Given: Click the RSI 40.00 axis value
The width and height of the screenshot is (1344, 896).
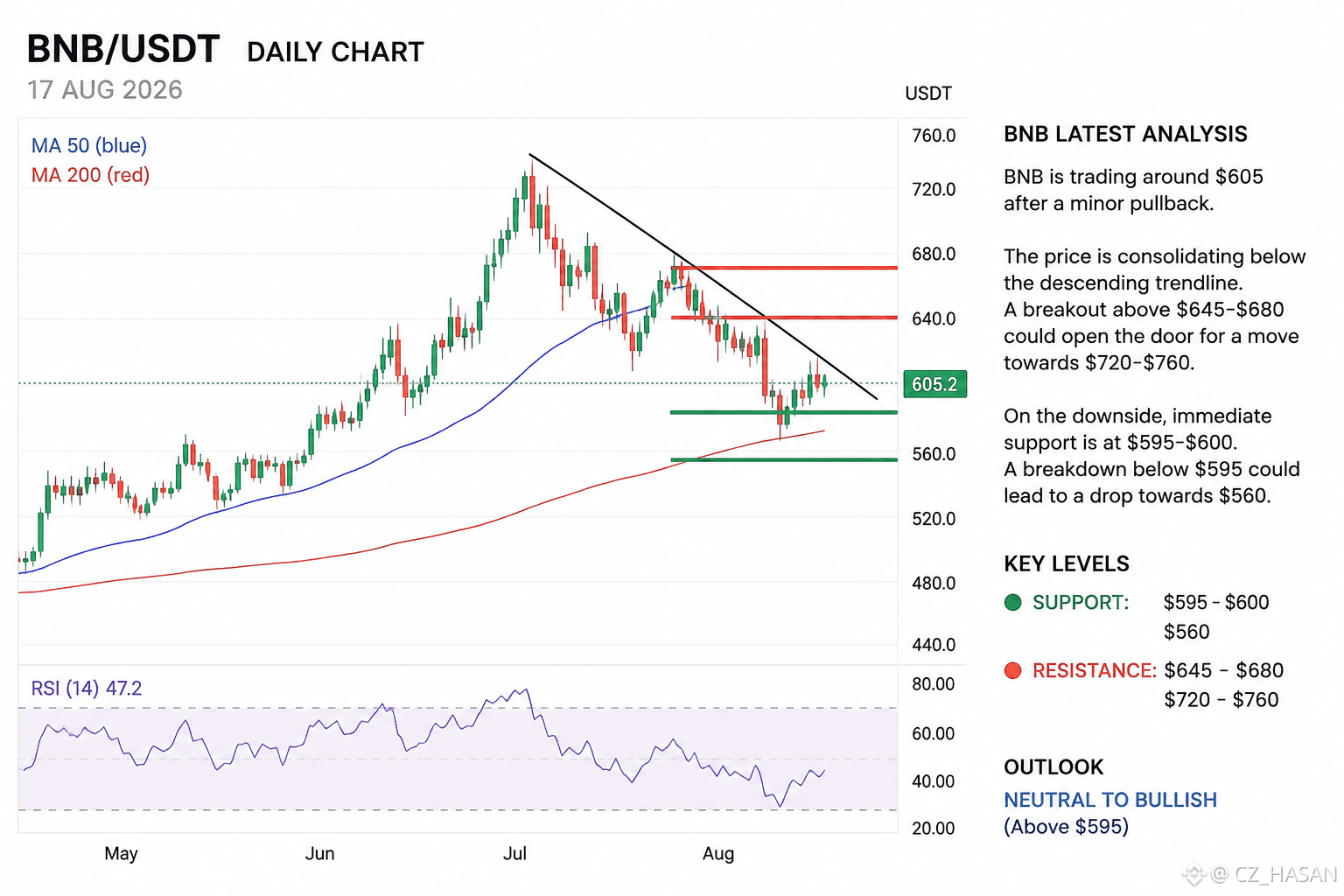Looking at the screenshot, I should coord(934,781).
